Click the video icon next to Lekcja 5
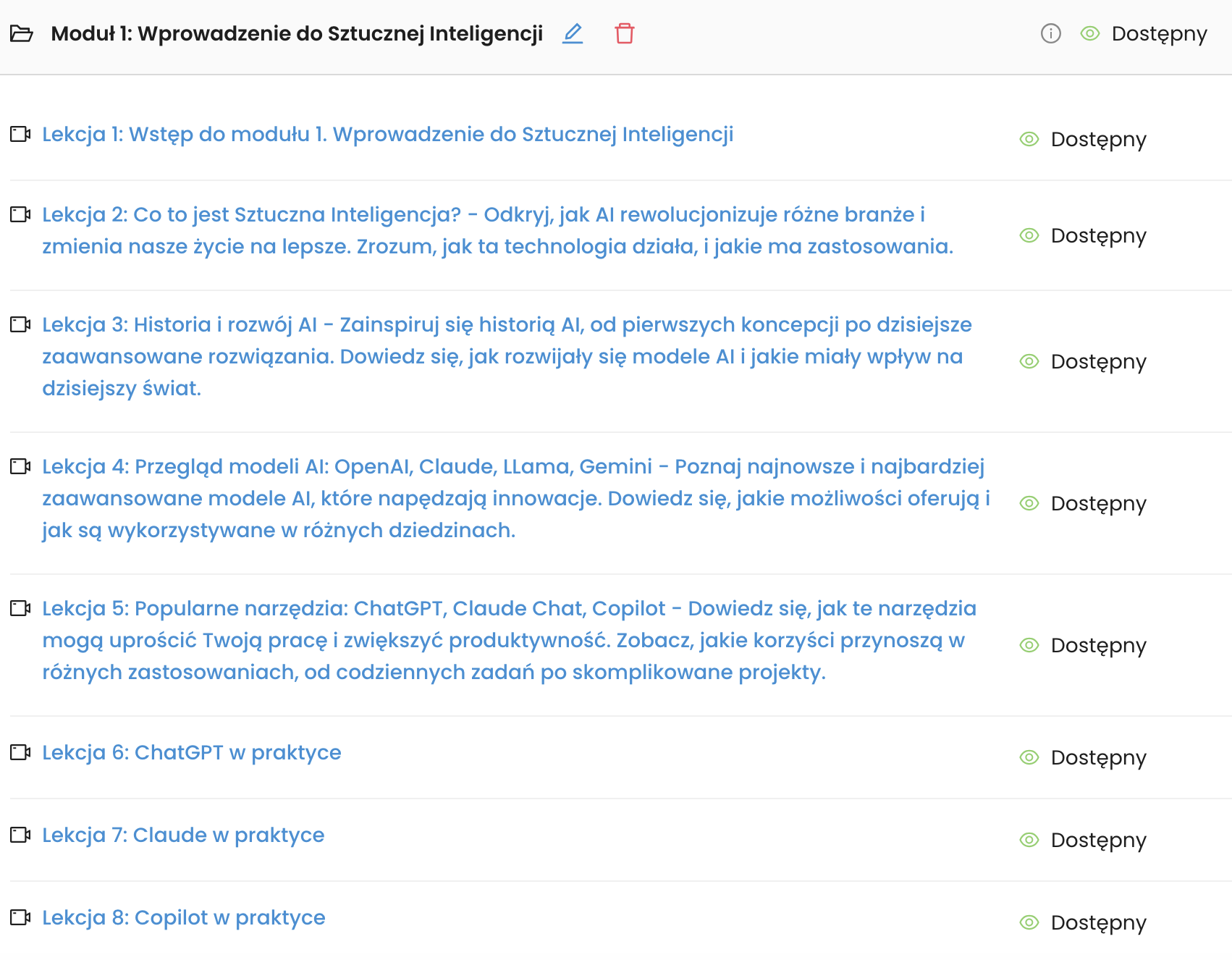The height and width of the screenshot is (960, 1232). tap(20, 608)
